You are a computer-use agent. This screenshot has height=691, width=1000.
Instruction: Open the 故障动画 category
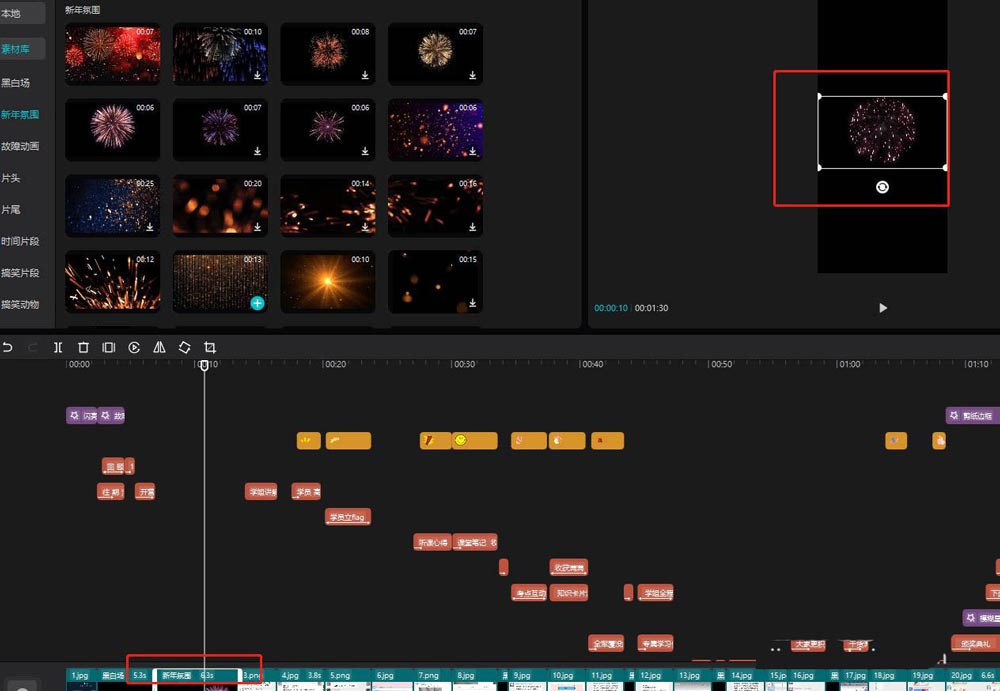point(20,146)
